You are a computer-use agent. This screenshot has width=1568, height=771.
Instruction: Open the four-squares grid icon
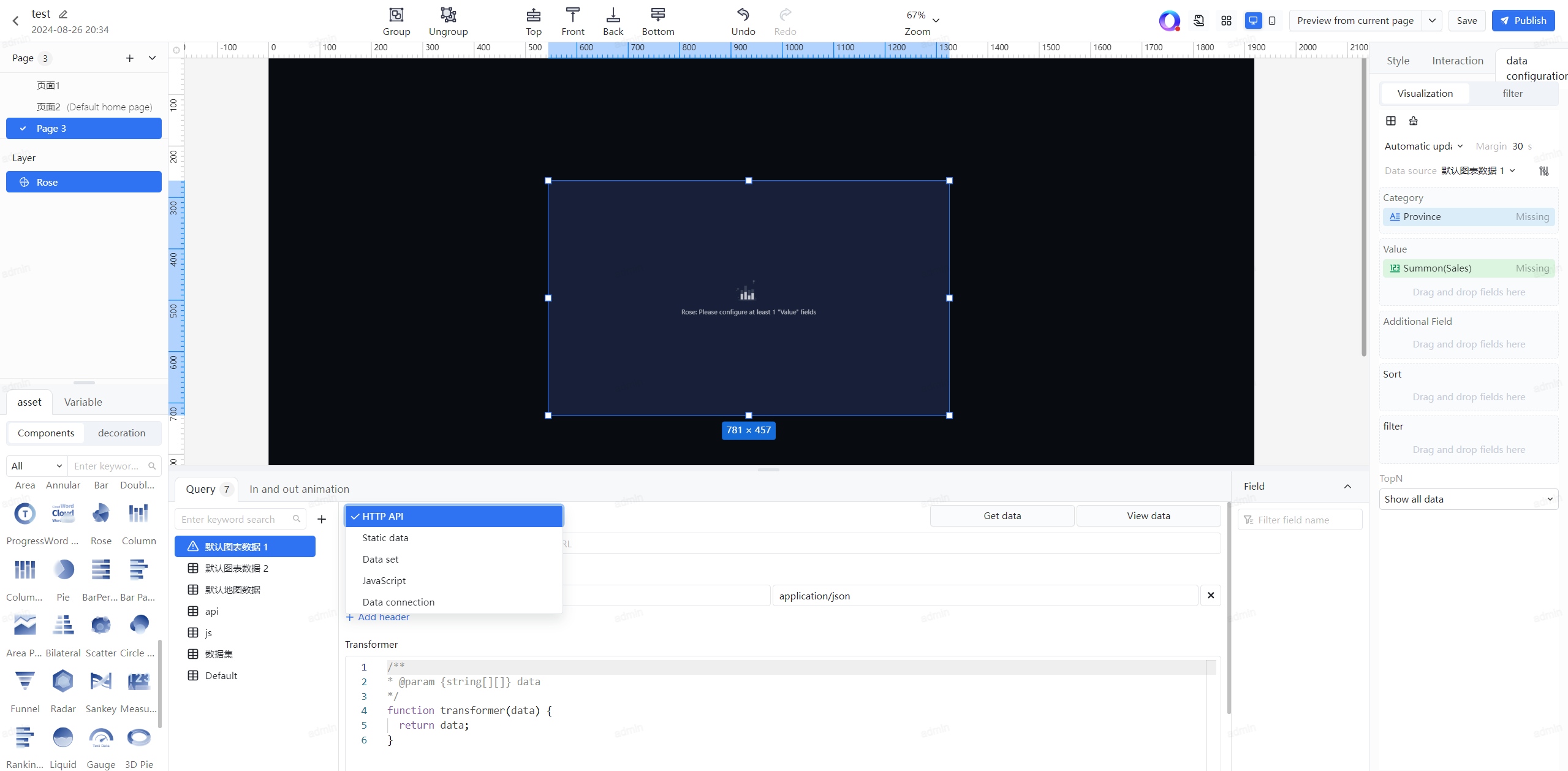coord(1226,21)
